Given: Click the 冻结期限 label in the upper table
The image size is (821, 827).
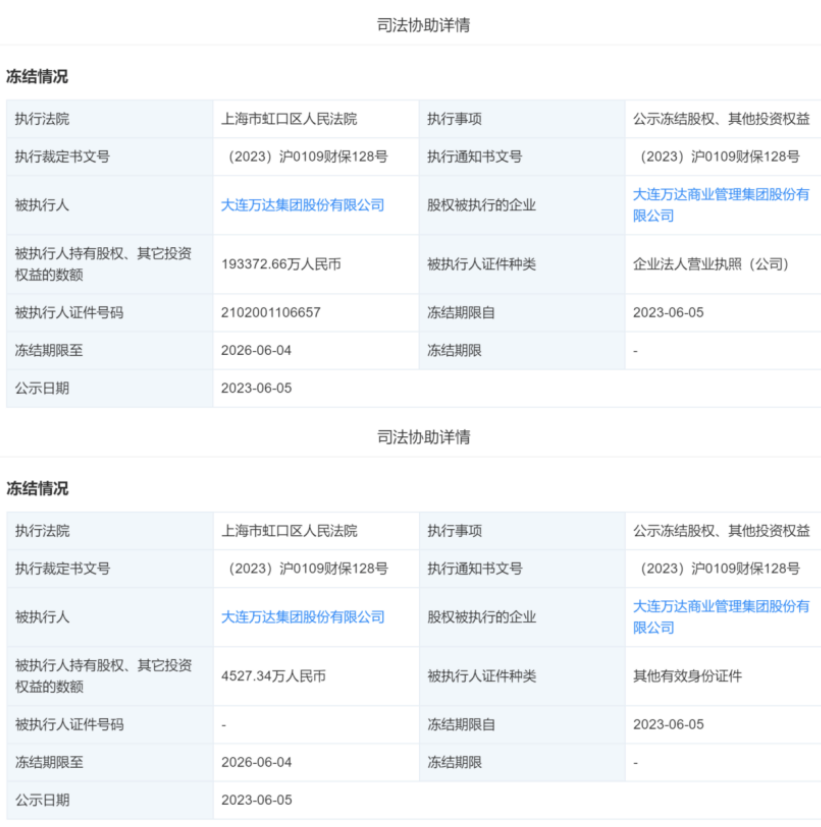Looking at the screenshot, I should point(454,351).
